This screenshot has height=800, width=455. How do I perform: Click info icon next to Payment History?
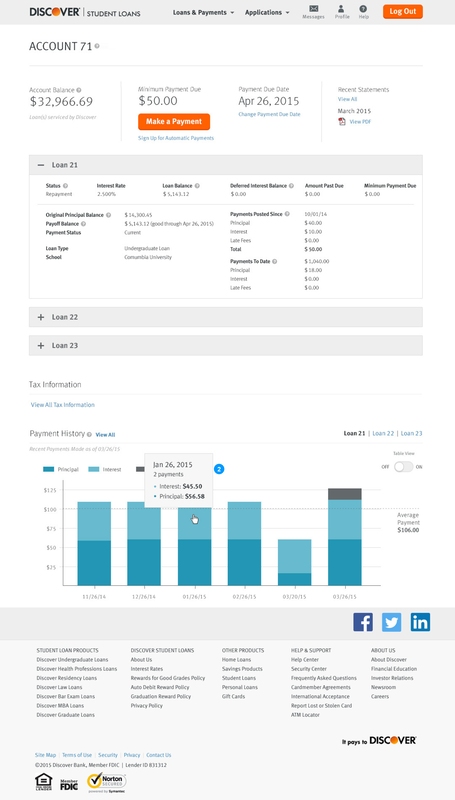click(x=89, y=435)
